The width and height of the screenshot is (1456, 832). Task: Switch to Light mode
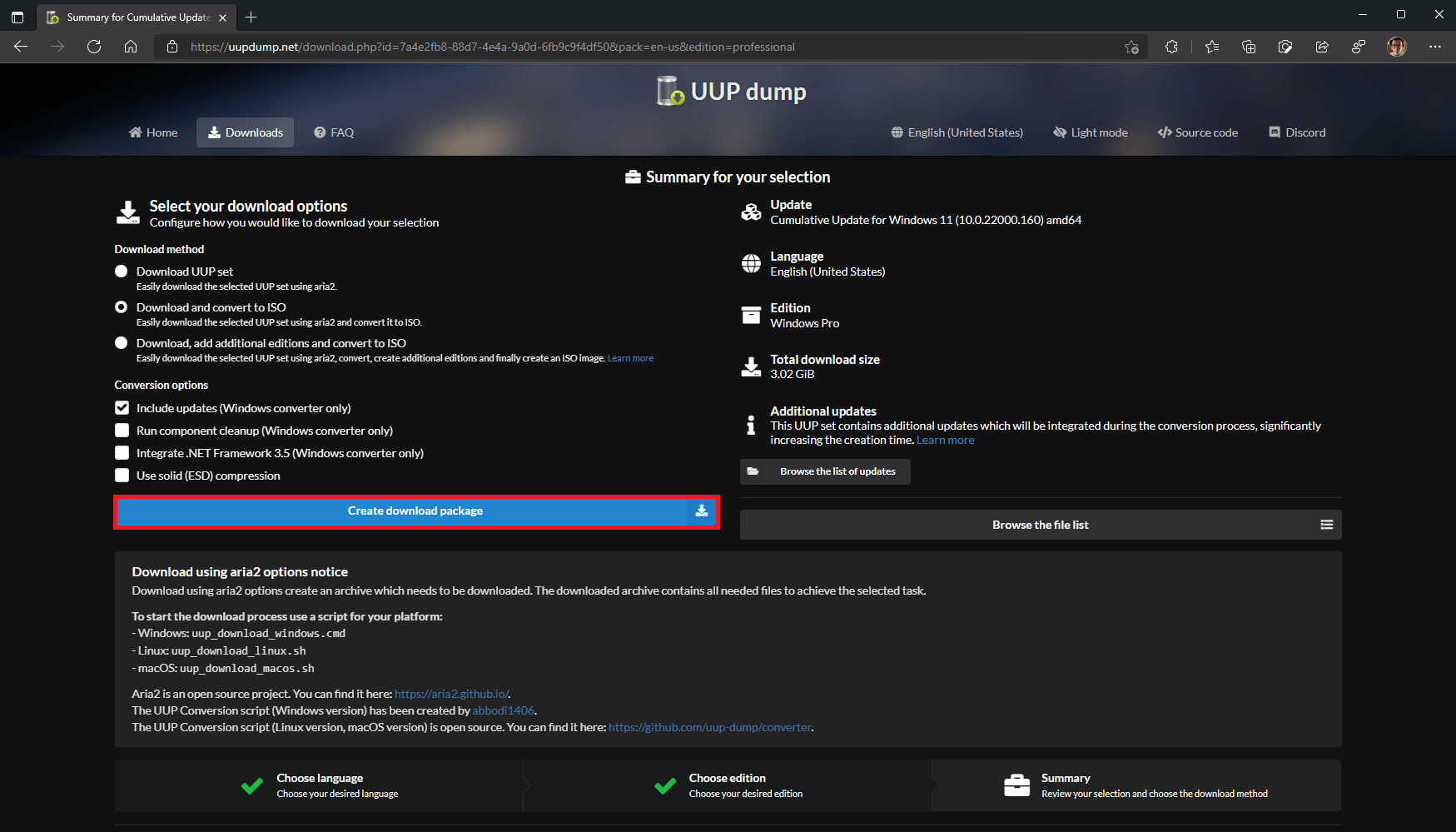point(1091,132)
